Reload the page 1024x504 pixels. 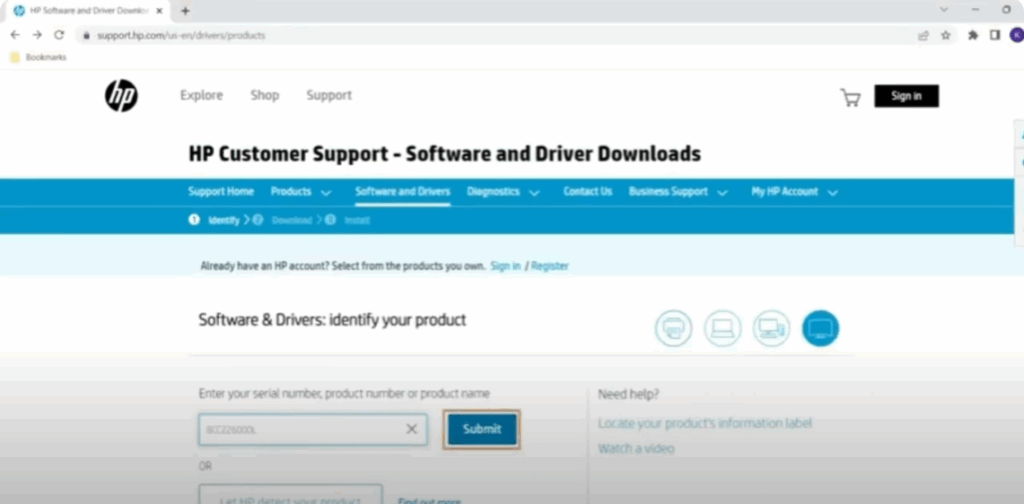(59, 35)
